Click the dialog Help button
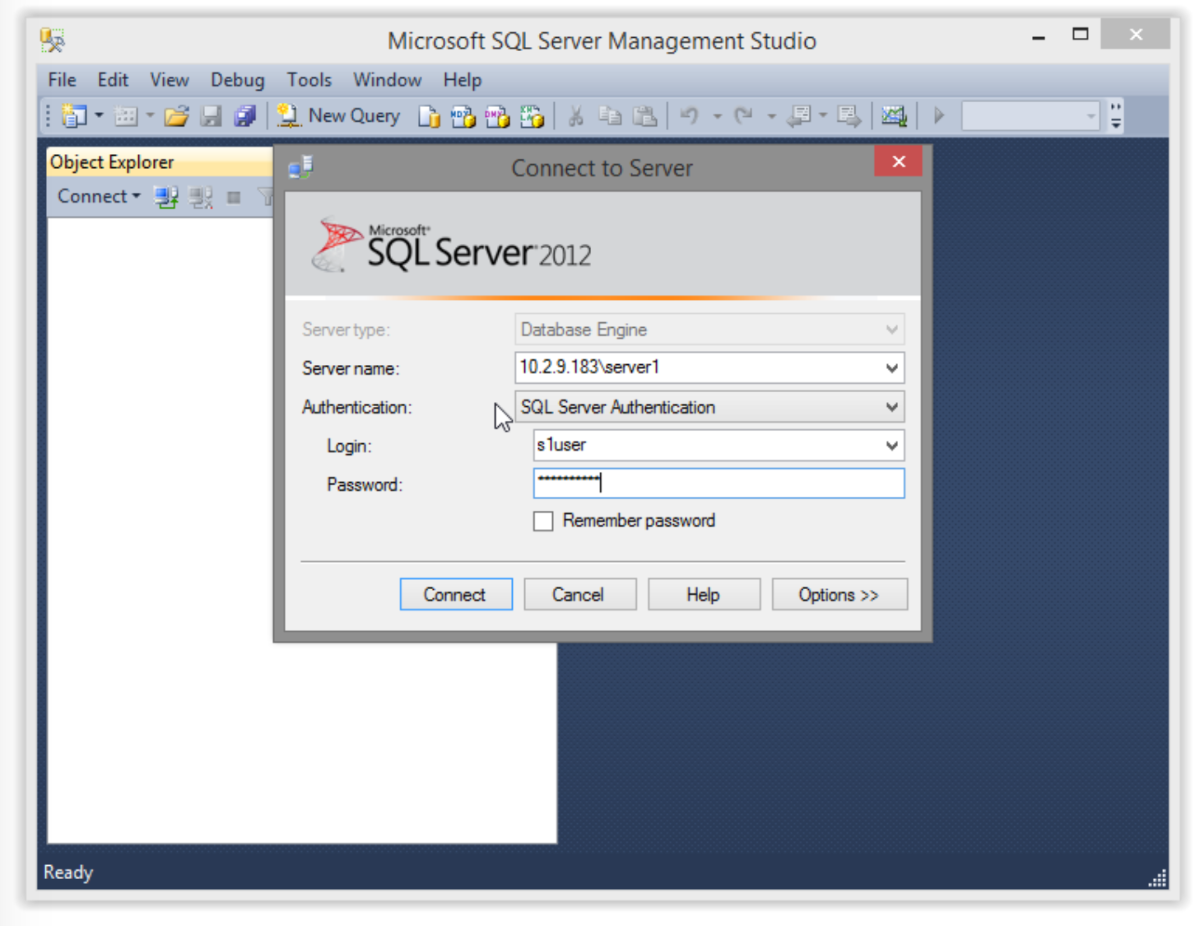The image size is (1200, 926). click(x=704, y=594)
